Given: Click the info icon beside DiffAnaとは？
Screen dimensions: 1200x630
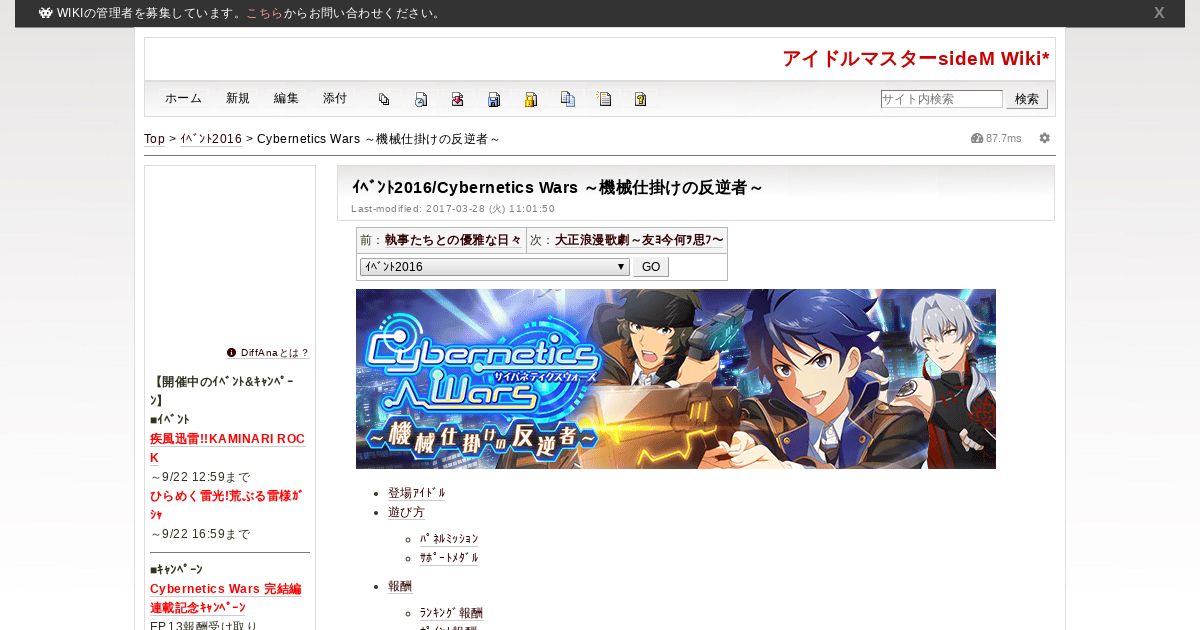Looking at the screenshot, I should (x=231, y=353).
